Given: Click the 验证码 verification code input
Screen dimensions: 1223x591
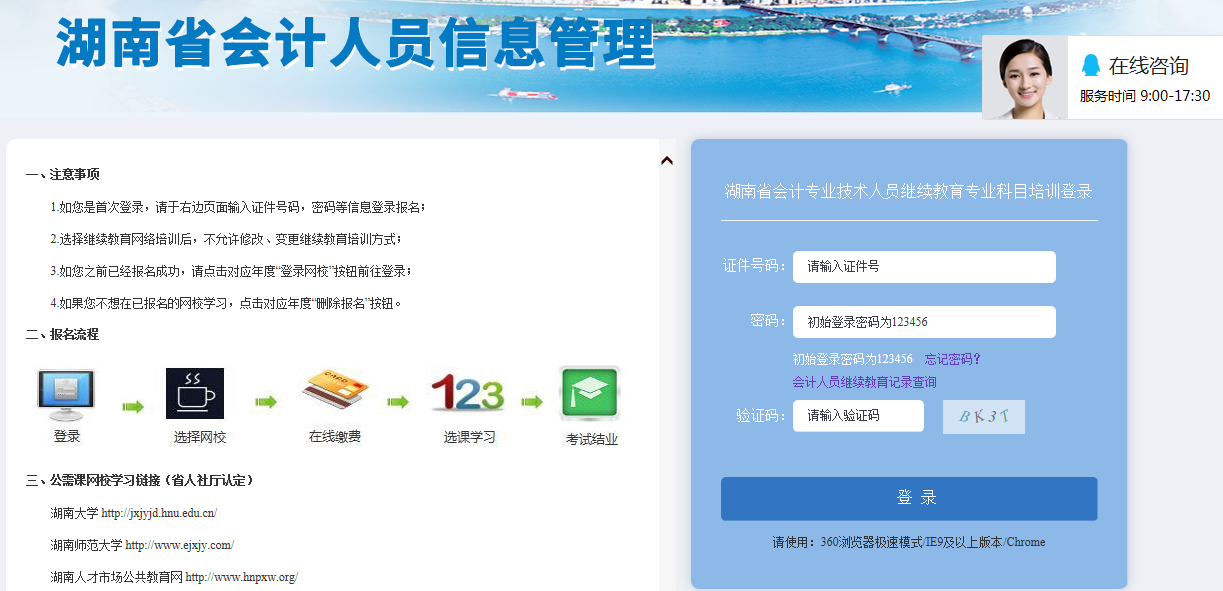Looking at the screenshot, I should (x=858, y=416).
